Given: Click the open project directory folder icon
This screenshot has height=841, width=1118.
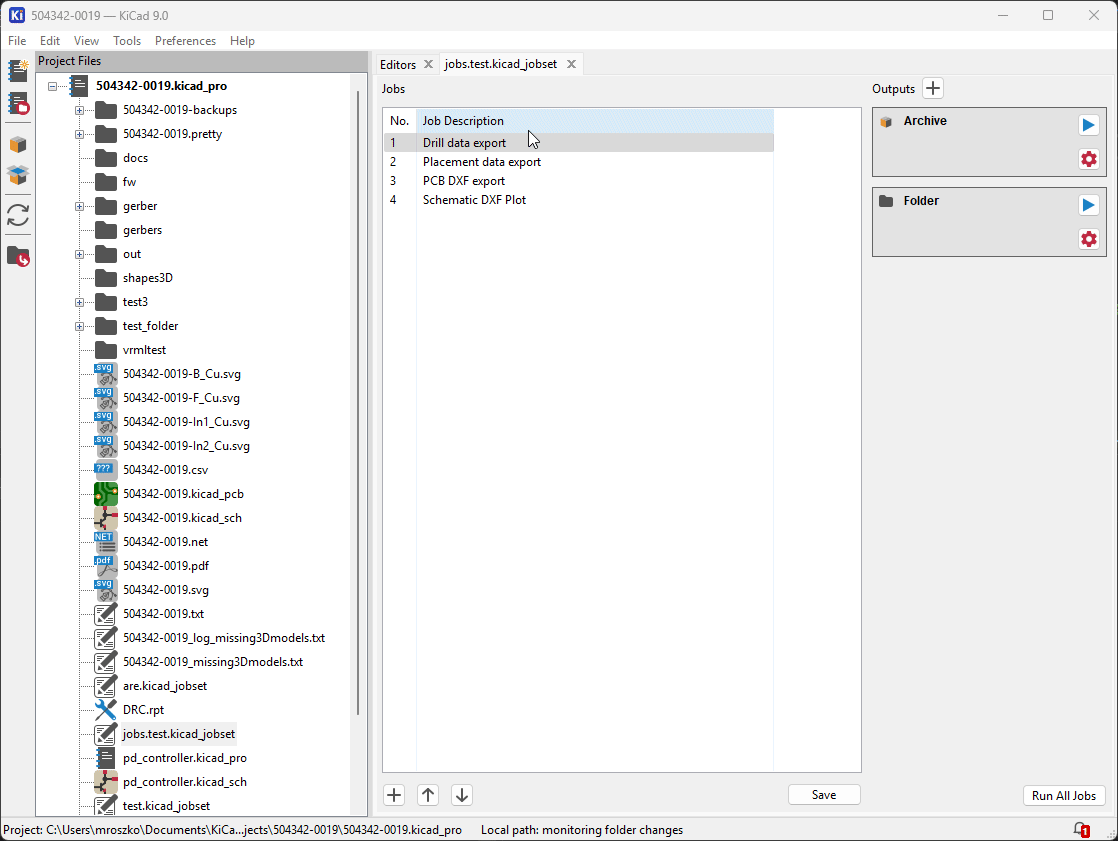Looking at the screenshot, I should pos(18,256).
